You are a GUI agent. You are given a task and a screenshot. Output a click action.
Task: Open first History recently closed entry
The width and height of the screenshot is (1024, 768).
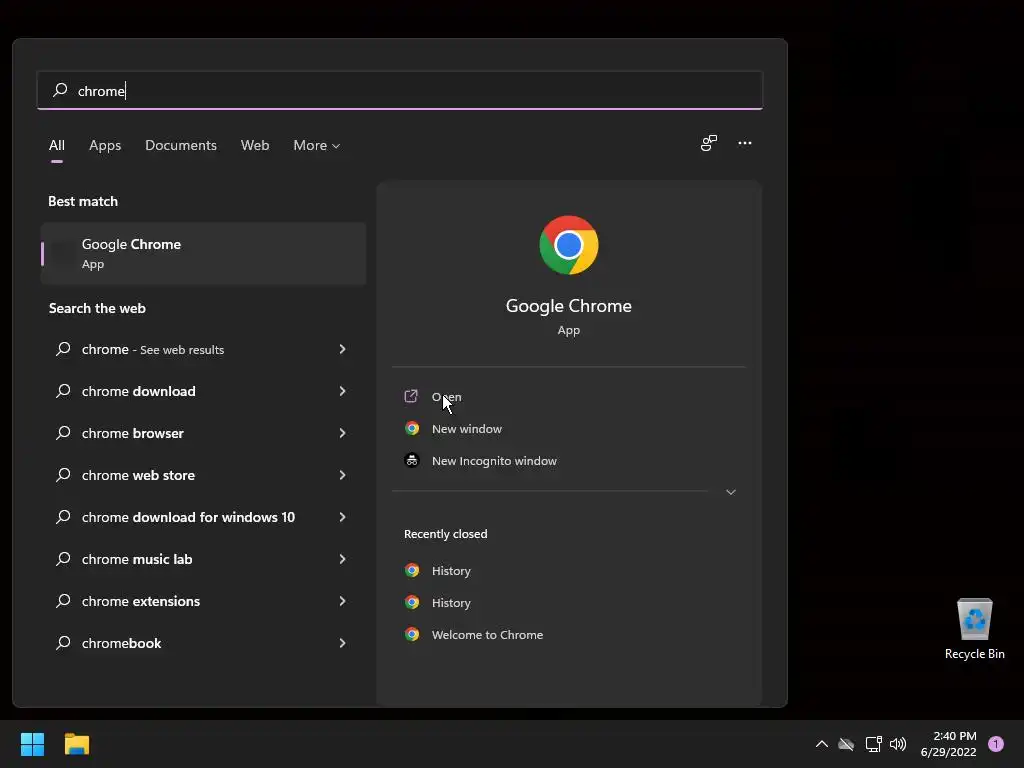(x=451, y=571)
